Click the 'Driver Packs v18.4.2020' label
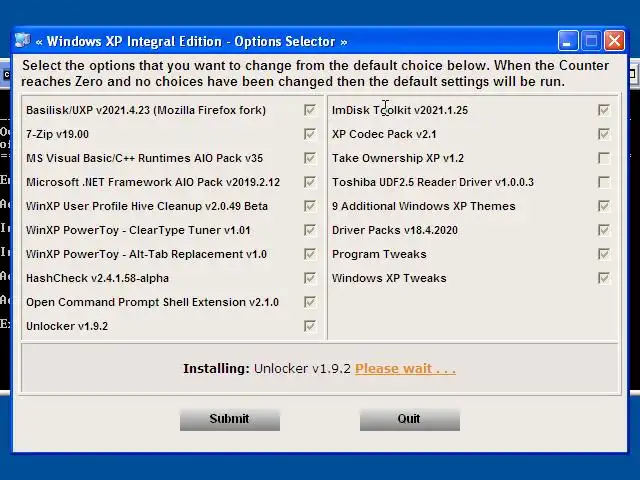The height and width of the screenshot is (480, 640). coord(395,230)
